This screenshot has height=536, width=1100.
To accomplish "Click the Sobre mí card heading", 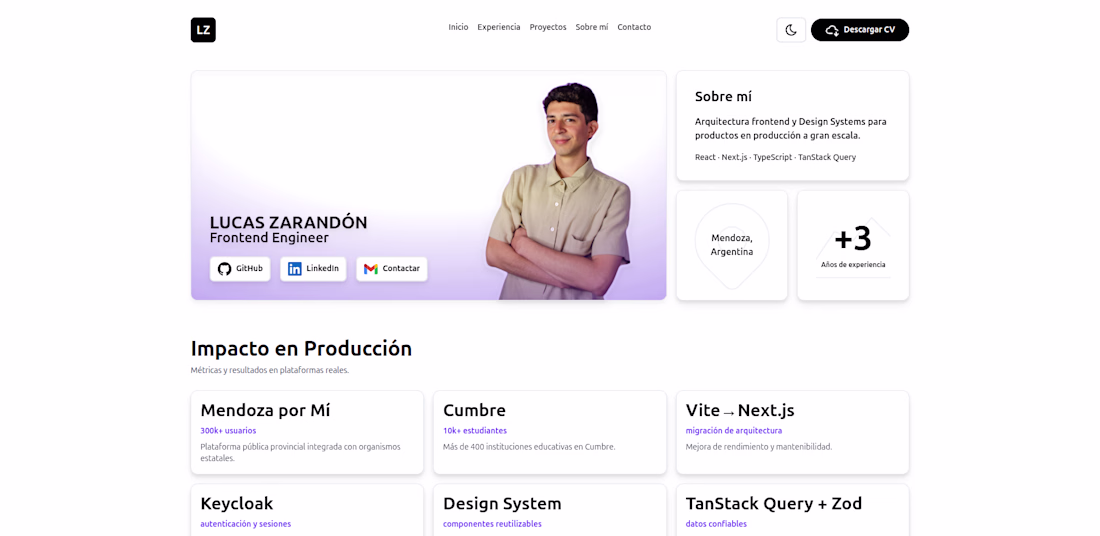I will [x=723, y=97].
